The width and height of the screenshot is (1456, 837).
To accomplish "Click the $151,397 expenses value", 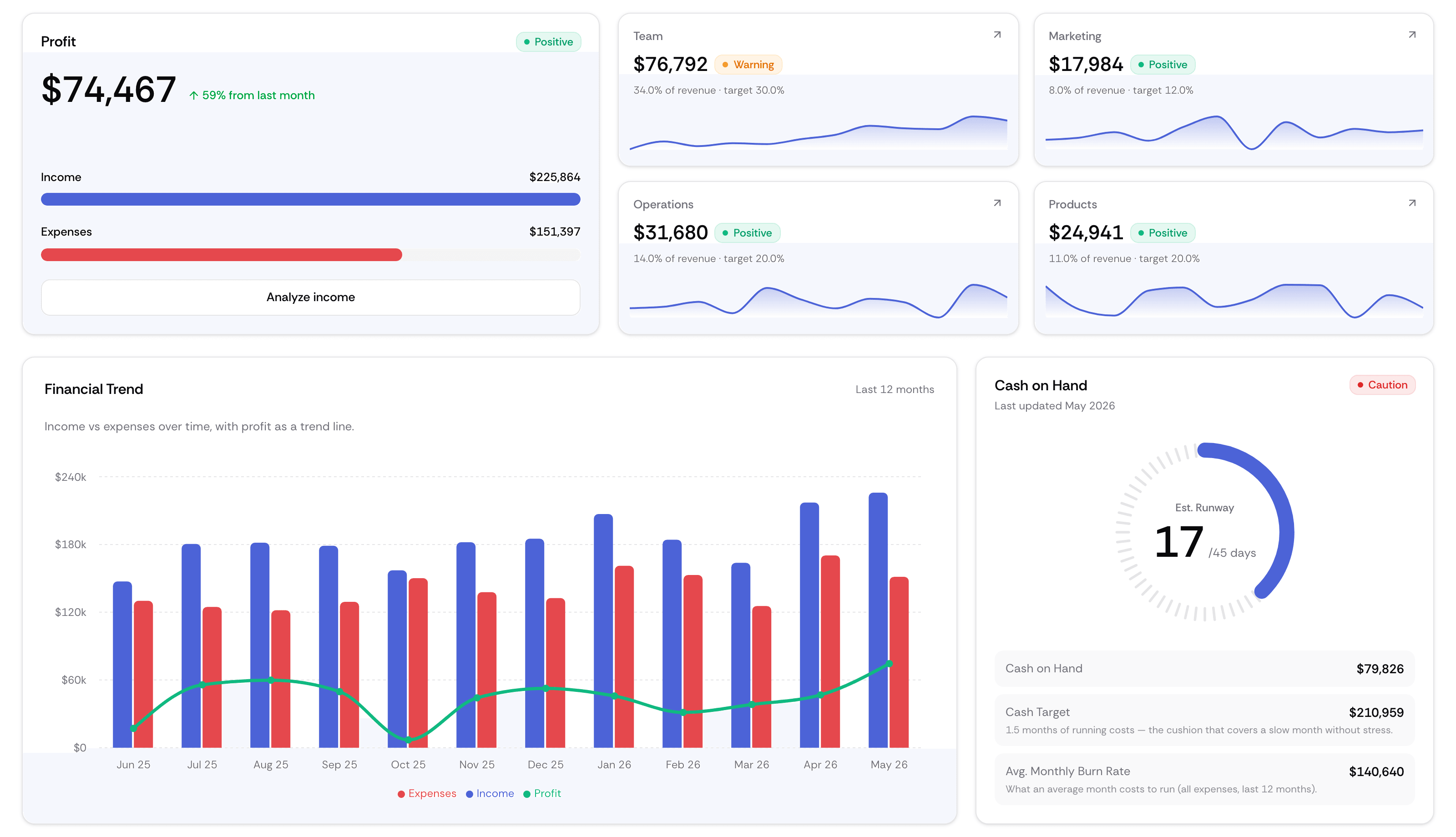I will point(555,232).
